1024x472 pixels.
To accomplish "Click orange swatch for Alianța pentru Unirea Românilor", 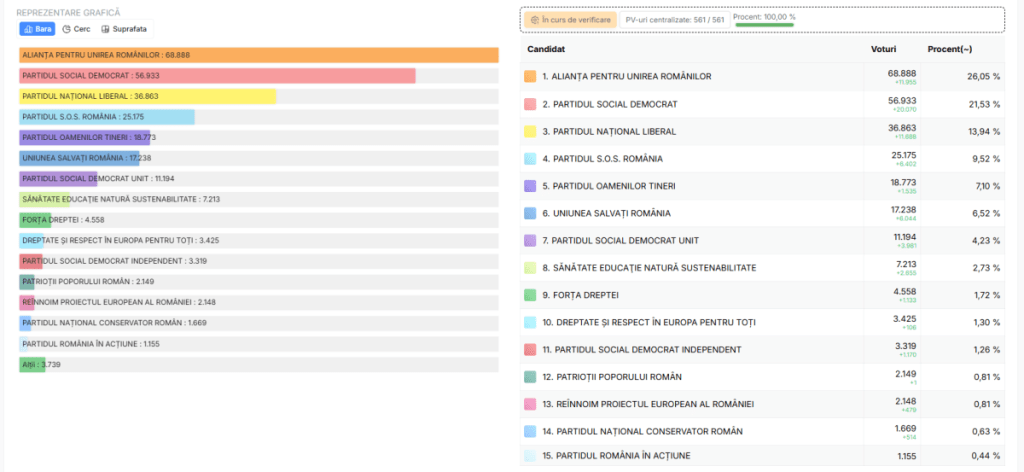I will coord(530,76).
